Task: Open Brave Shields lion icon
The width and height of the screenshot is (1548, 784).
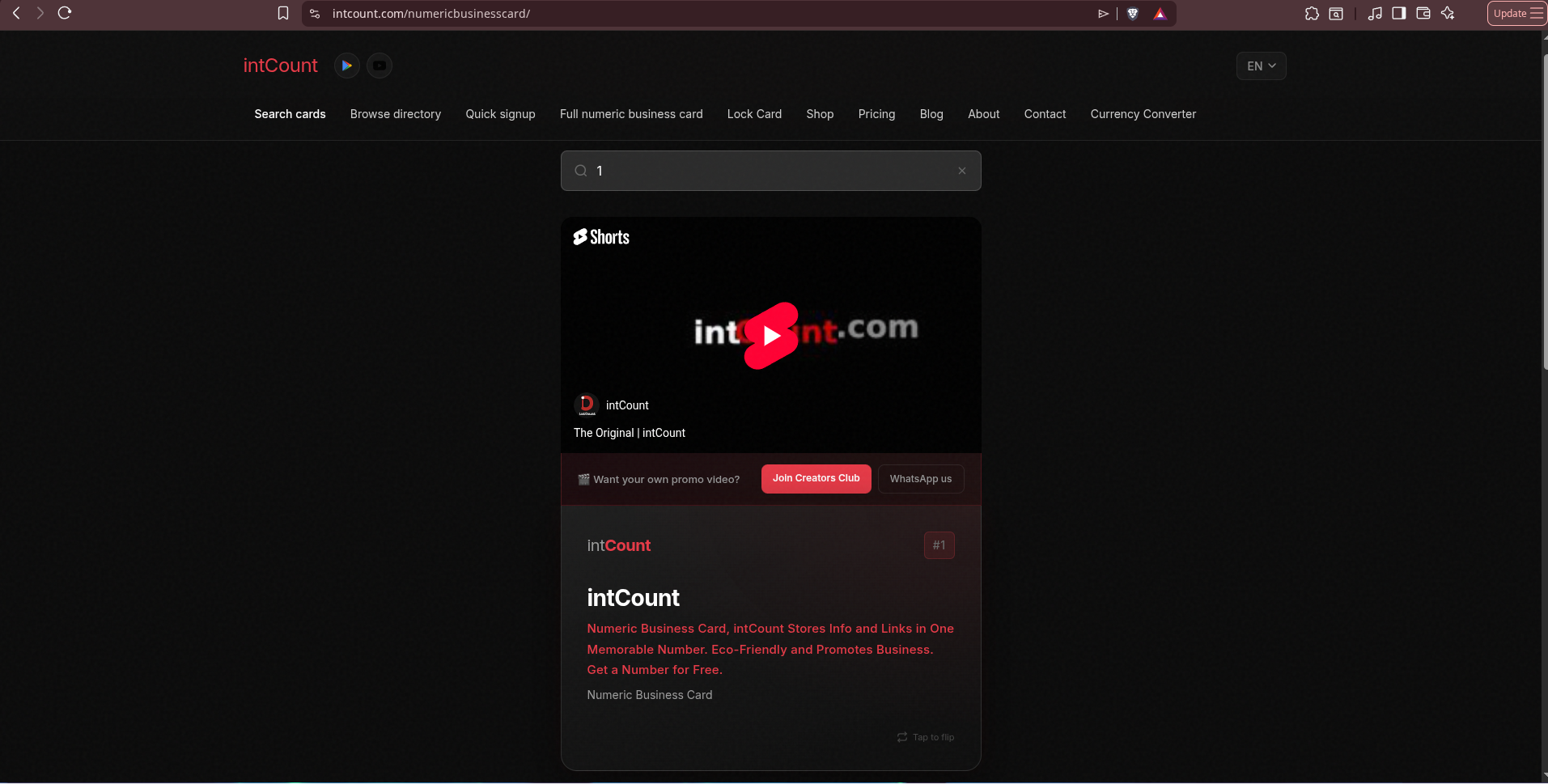Action: [x=1133, y=14]
